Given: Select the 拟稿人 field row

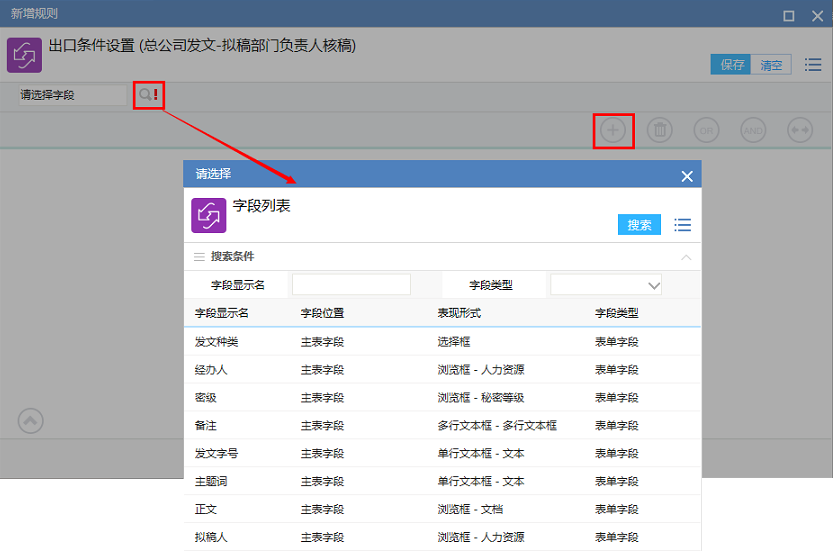Looking at the screenshot, I should [x=212, y=537].
